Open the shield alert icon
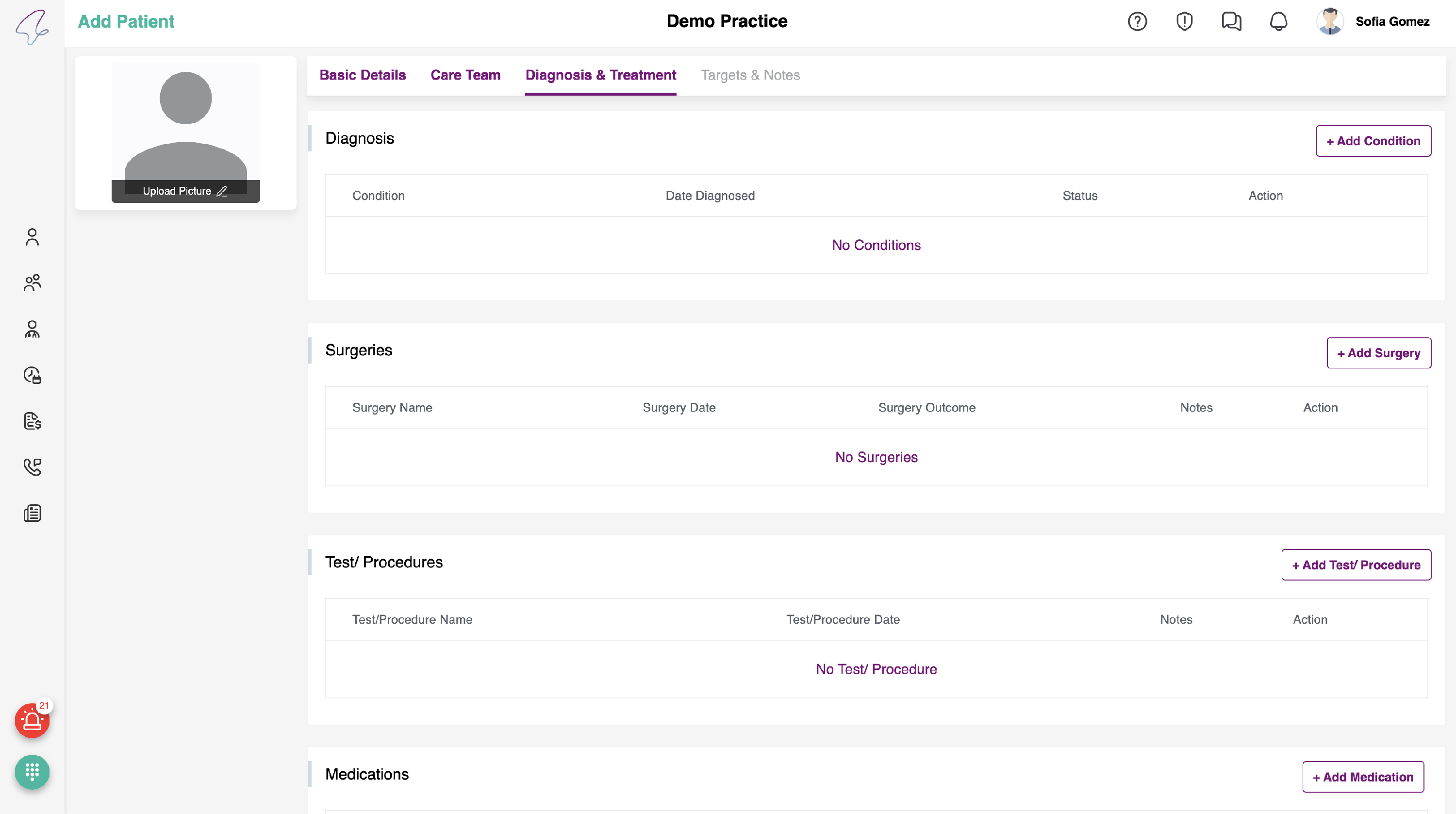 (1184, 21)
